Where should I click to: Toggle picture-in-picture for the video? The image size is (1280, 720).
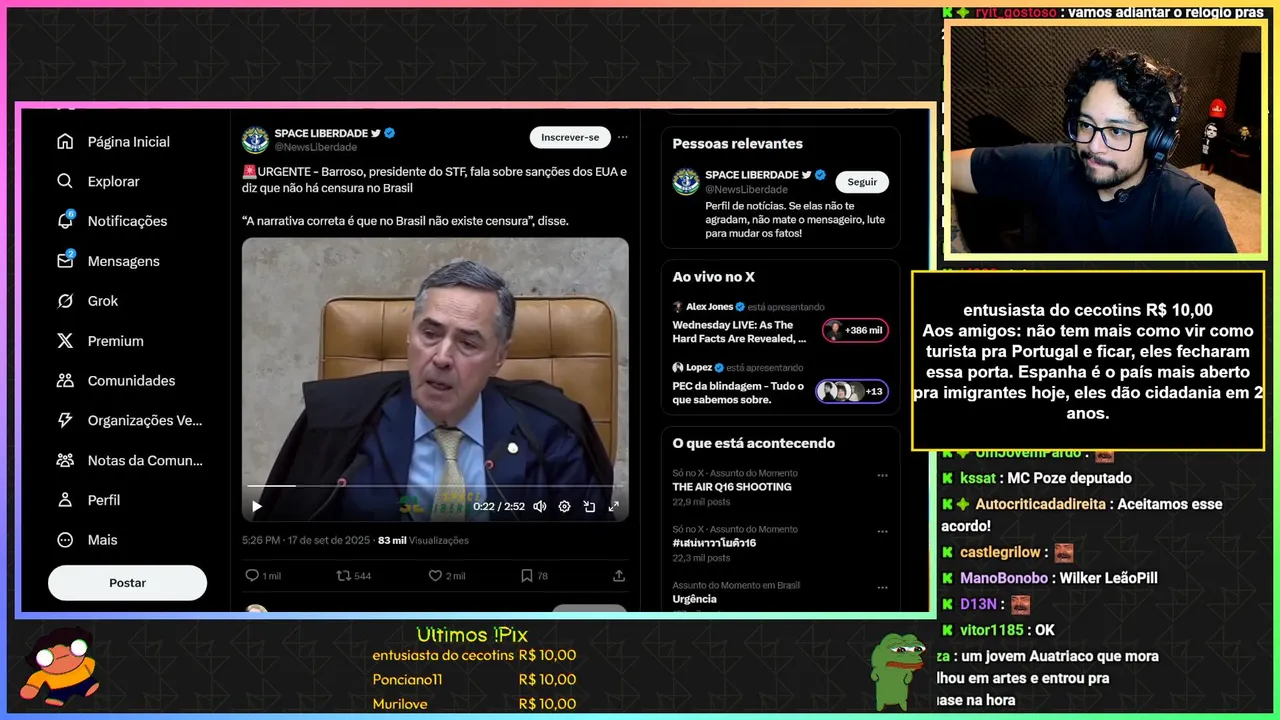[589, 506]
